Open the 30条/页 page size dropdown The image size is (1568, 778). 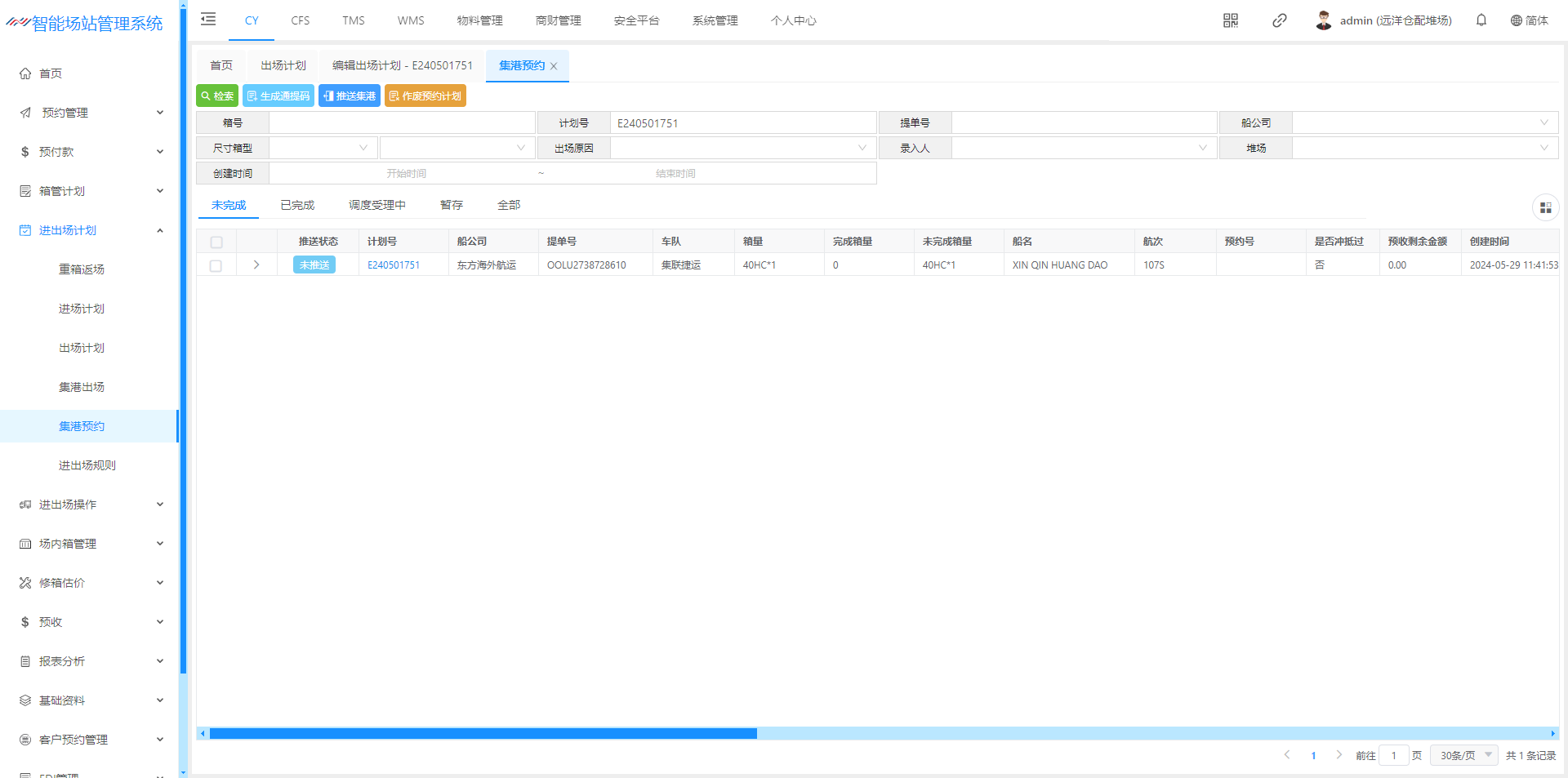coord(1463,755)
